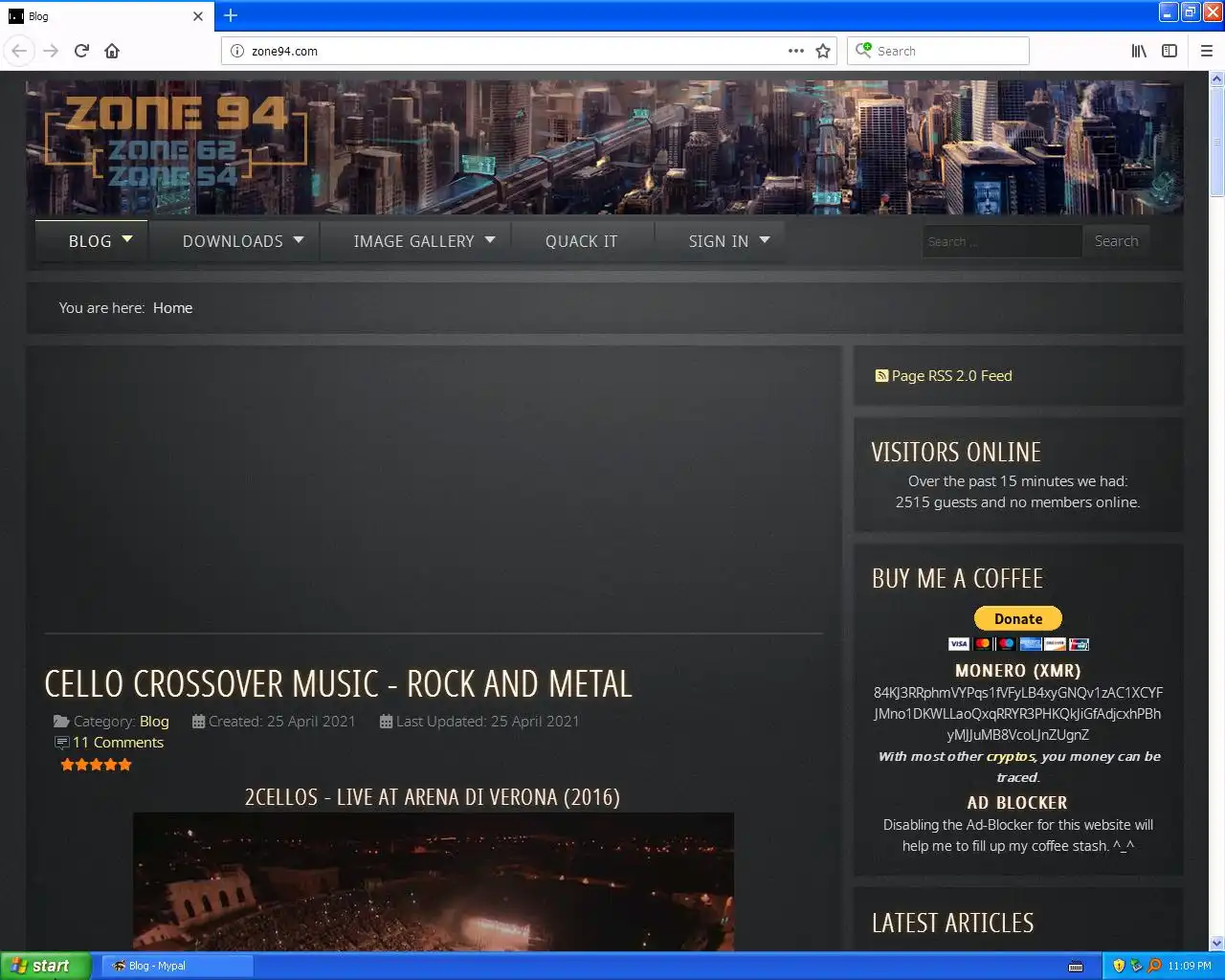Click the search magnifier tray icon
This screenshot has height=980, width=1225.
pyautogui.click(x=1154, y=966)
